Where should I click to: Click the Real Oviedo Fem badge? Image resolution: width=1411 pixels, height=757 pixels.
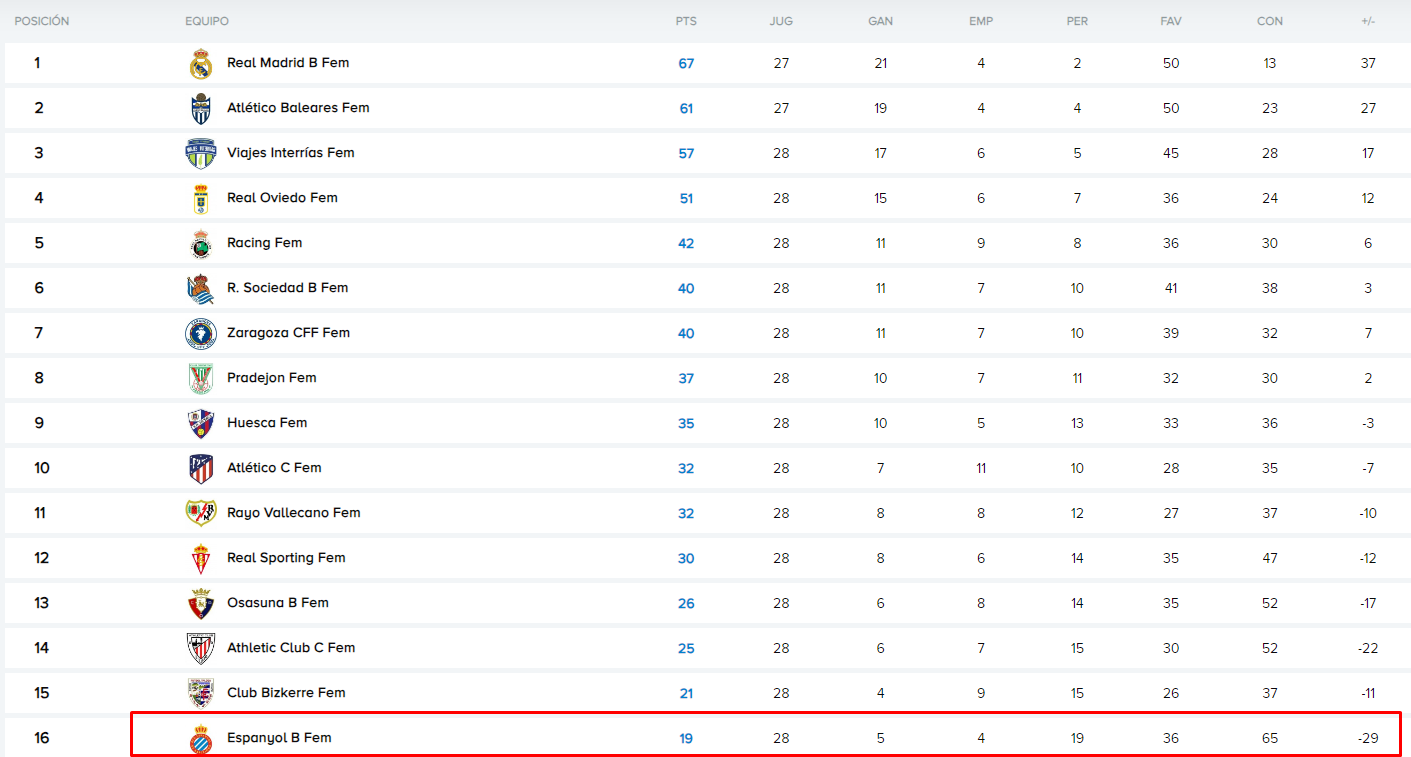(201, 199)
